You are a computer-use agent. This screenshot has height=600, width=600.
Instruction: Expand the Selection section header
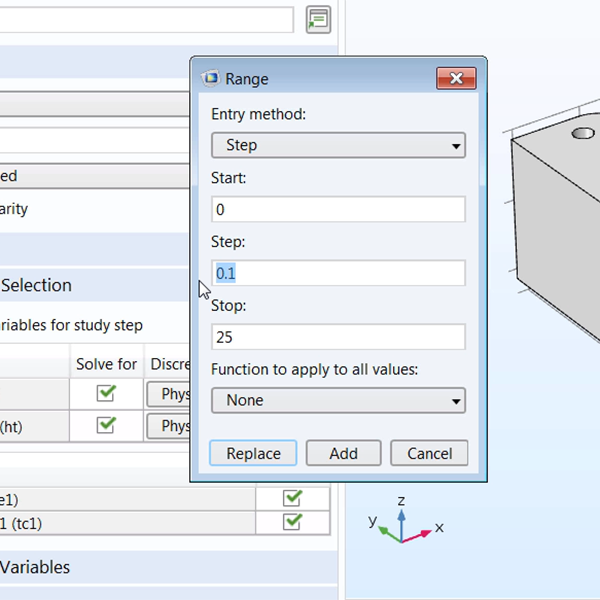click(x=37, y=285)
